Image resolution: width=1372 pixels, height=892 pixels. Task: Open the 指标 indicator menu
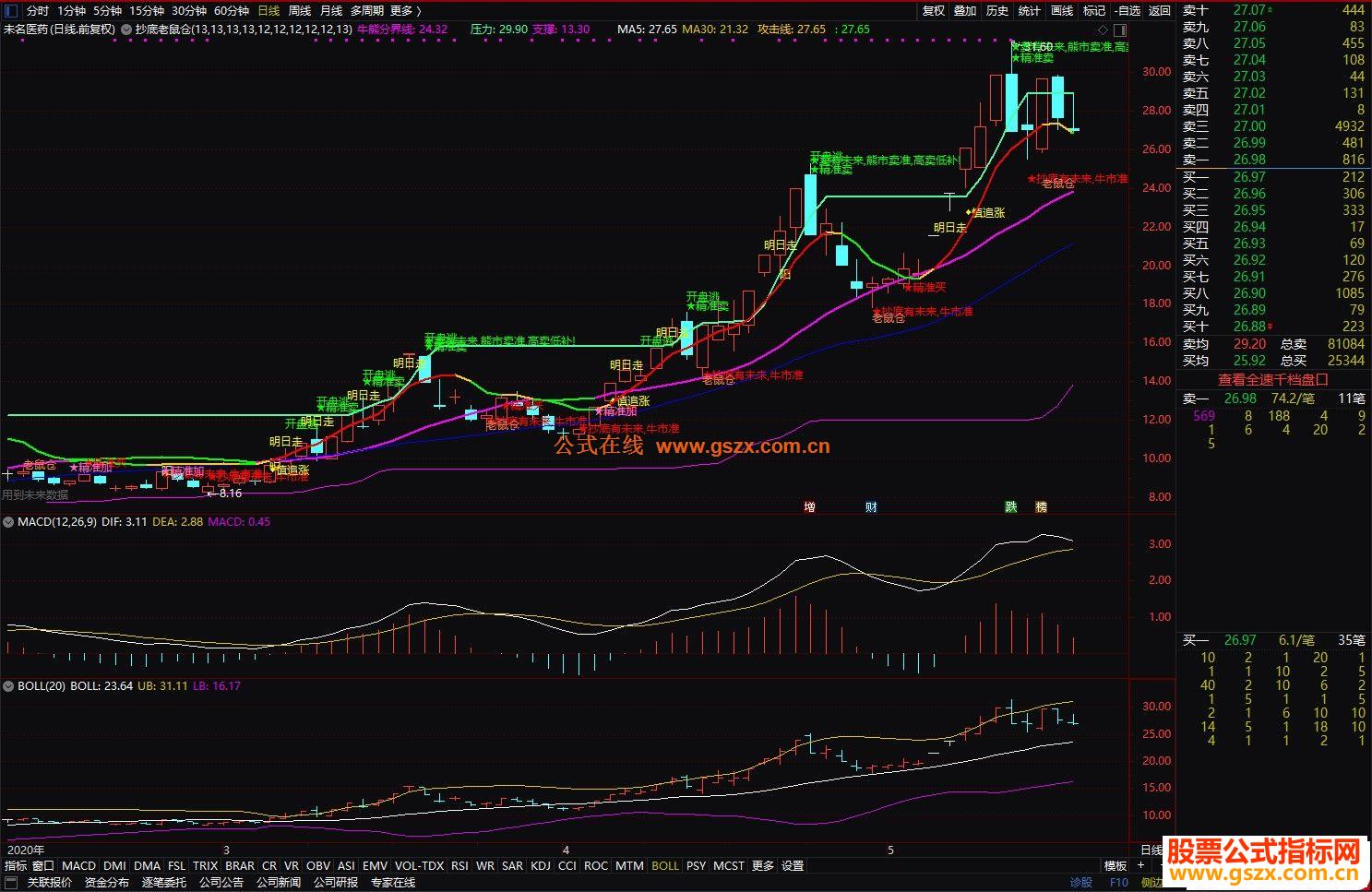[16, 866]
